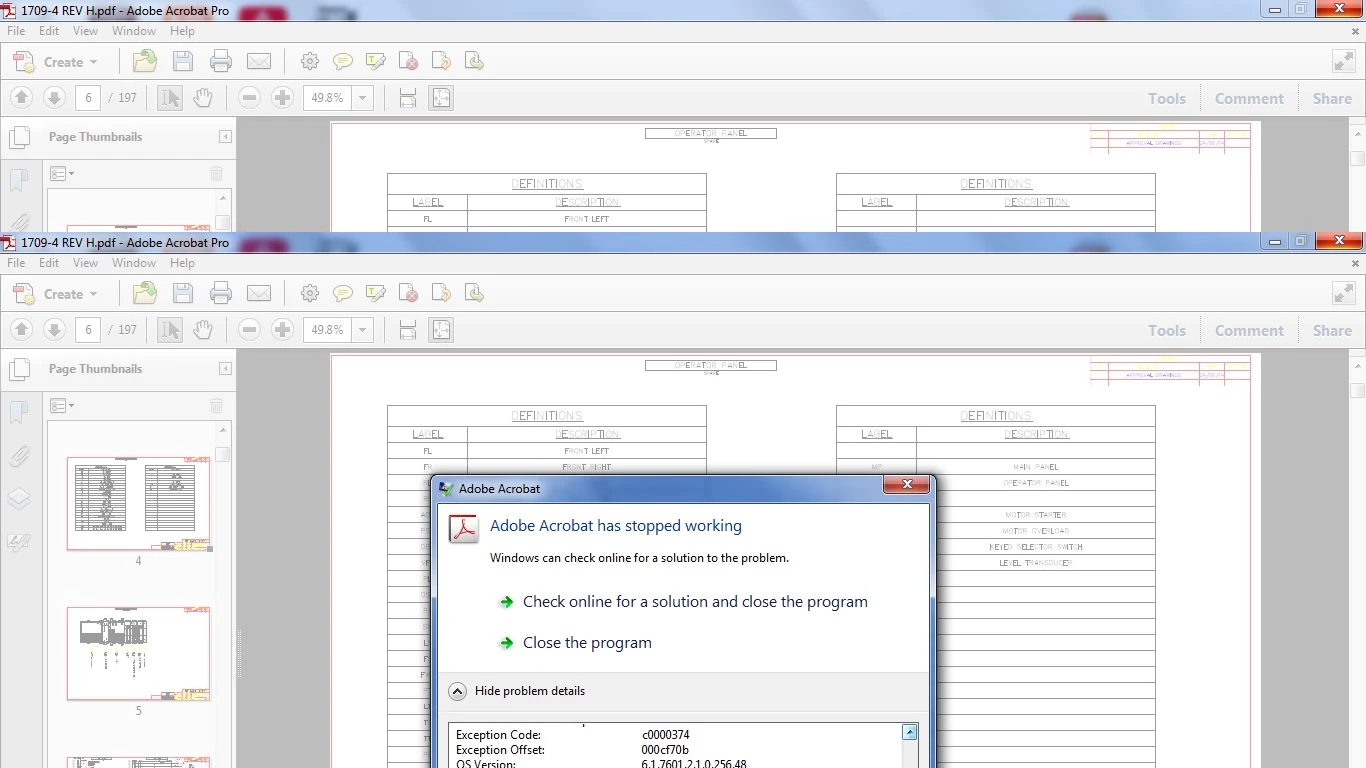
Task: Open the Bookmarks pane in the front window
Action: [19, 411]
